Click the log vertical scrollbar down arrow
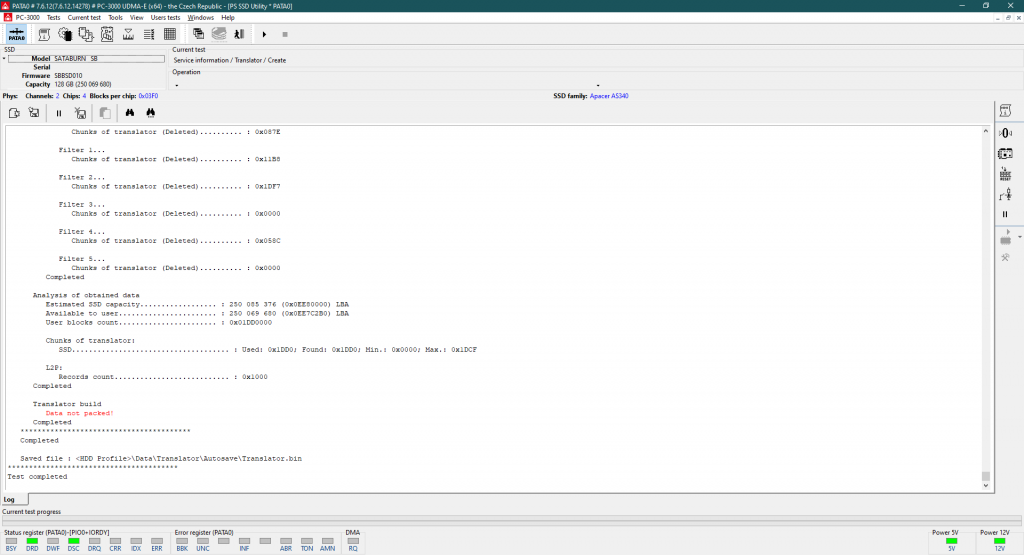 985,486
